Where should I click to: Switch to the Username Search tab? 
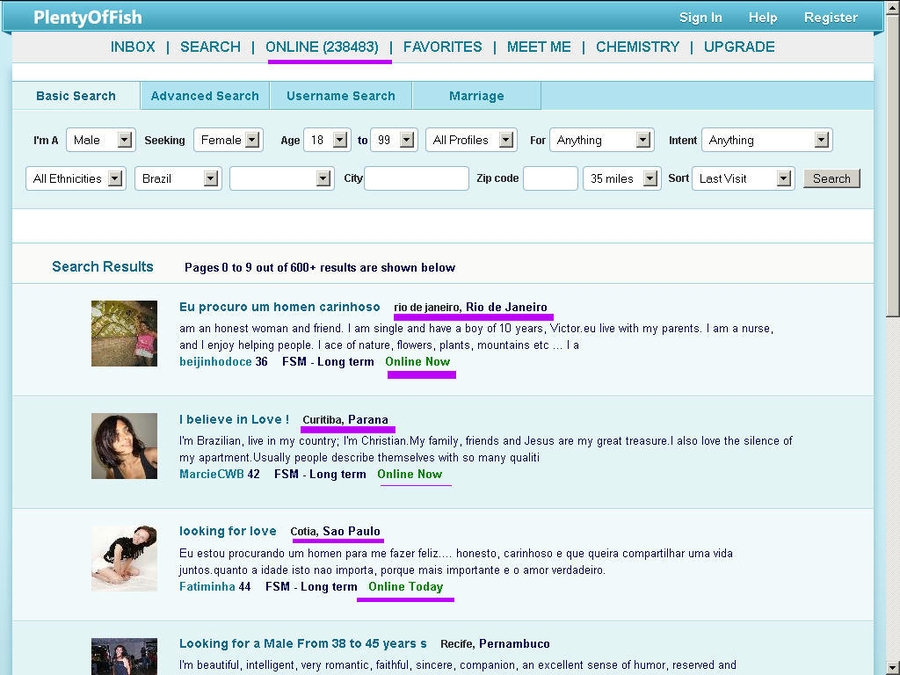click(341, 96)
